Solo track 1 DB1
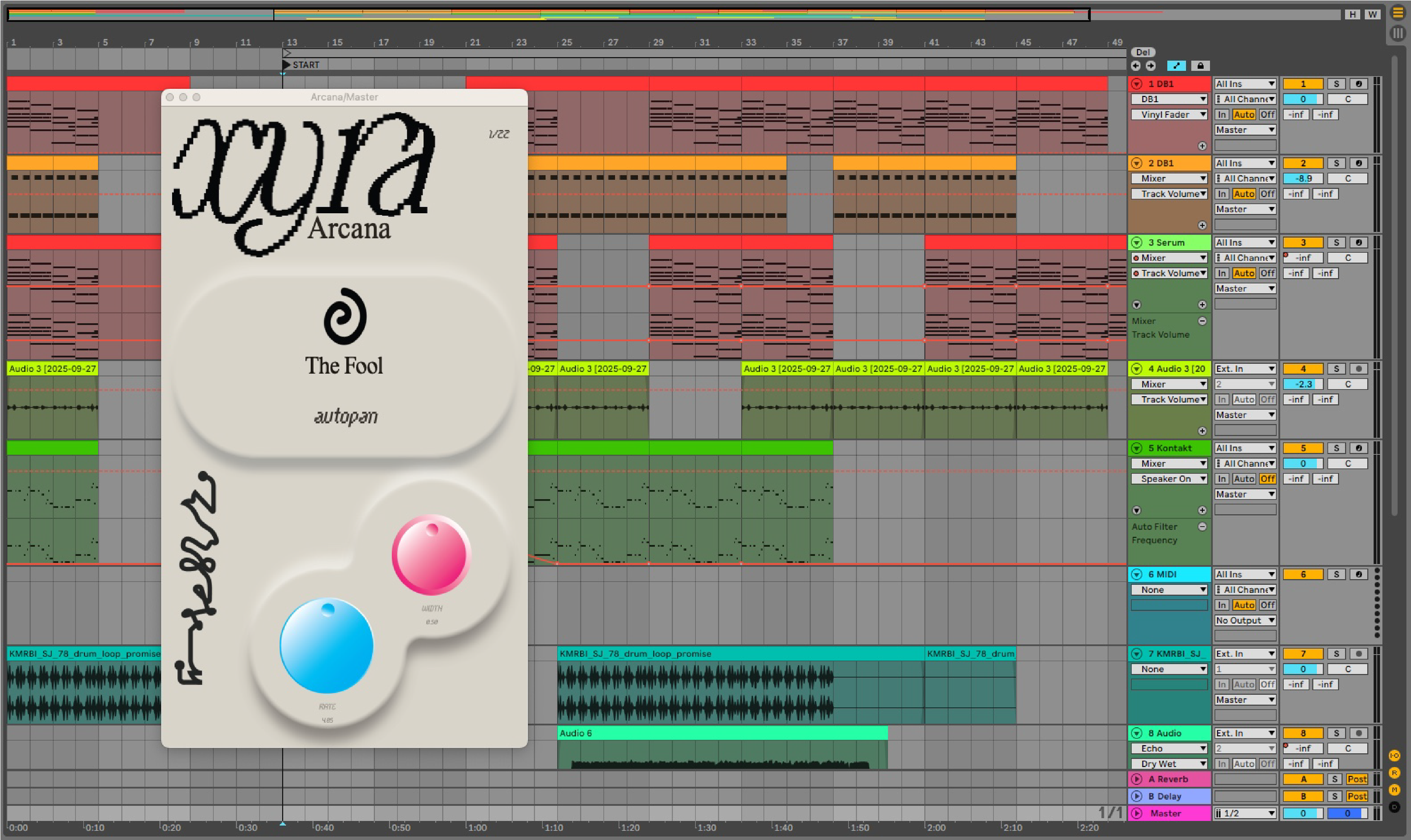 point(1336,83)
